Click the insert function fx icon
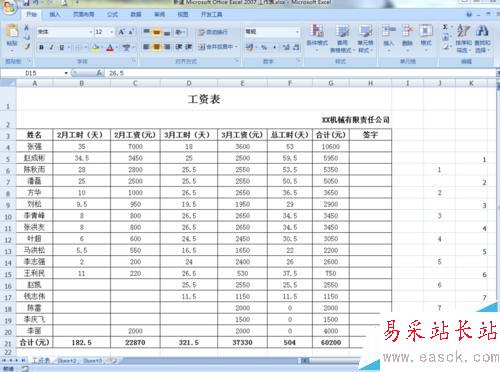The height and width of the screenshot is (372, 500). tap(99, 73)
